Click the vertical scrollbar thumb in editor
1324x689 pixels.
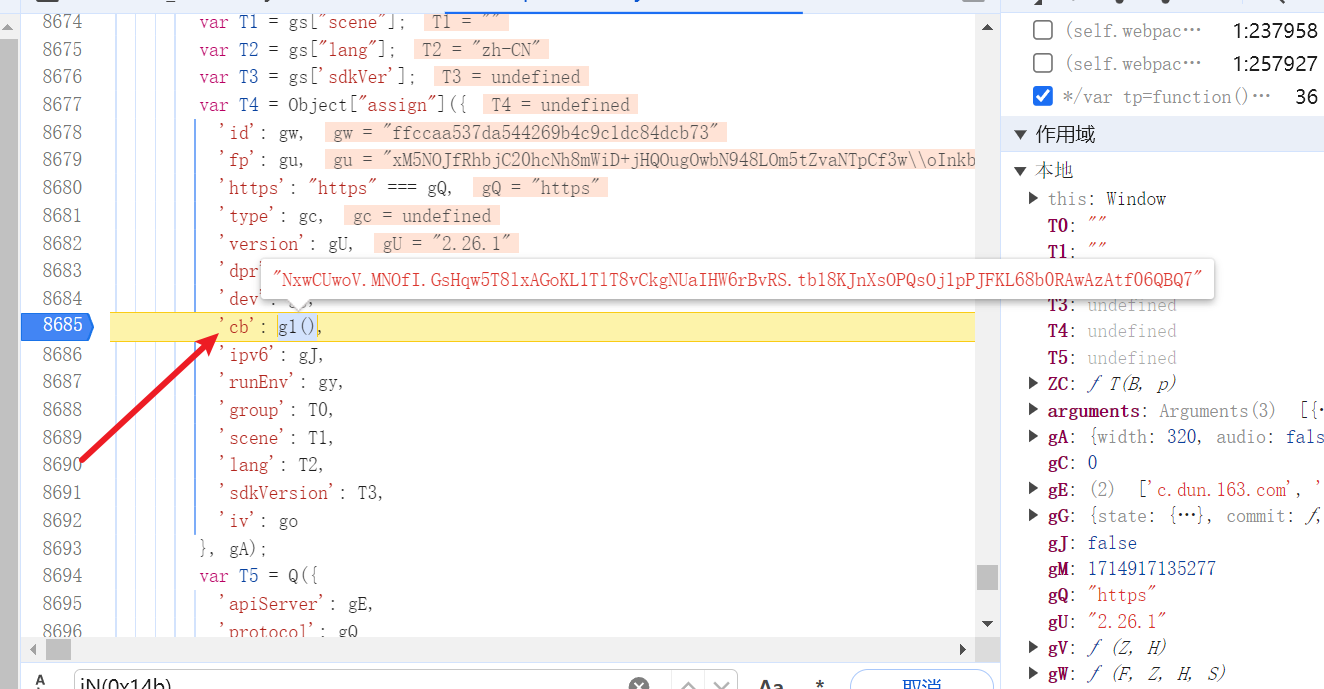(987, 577)
